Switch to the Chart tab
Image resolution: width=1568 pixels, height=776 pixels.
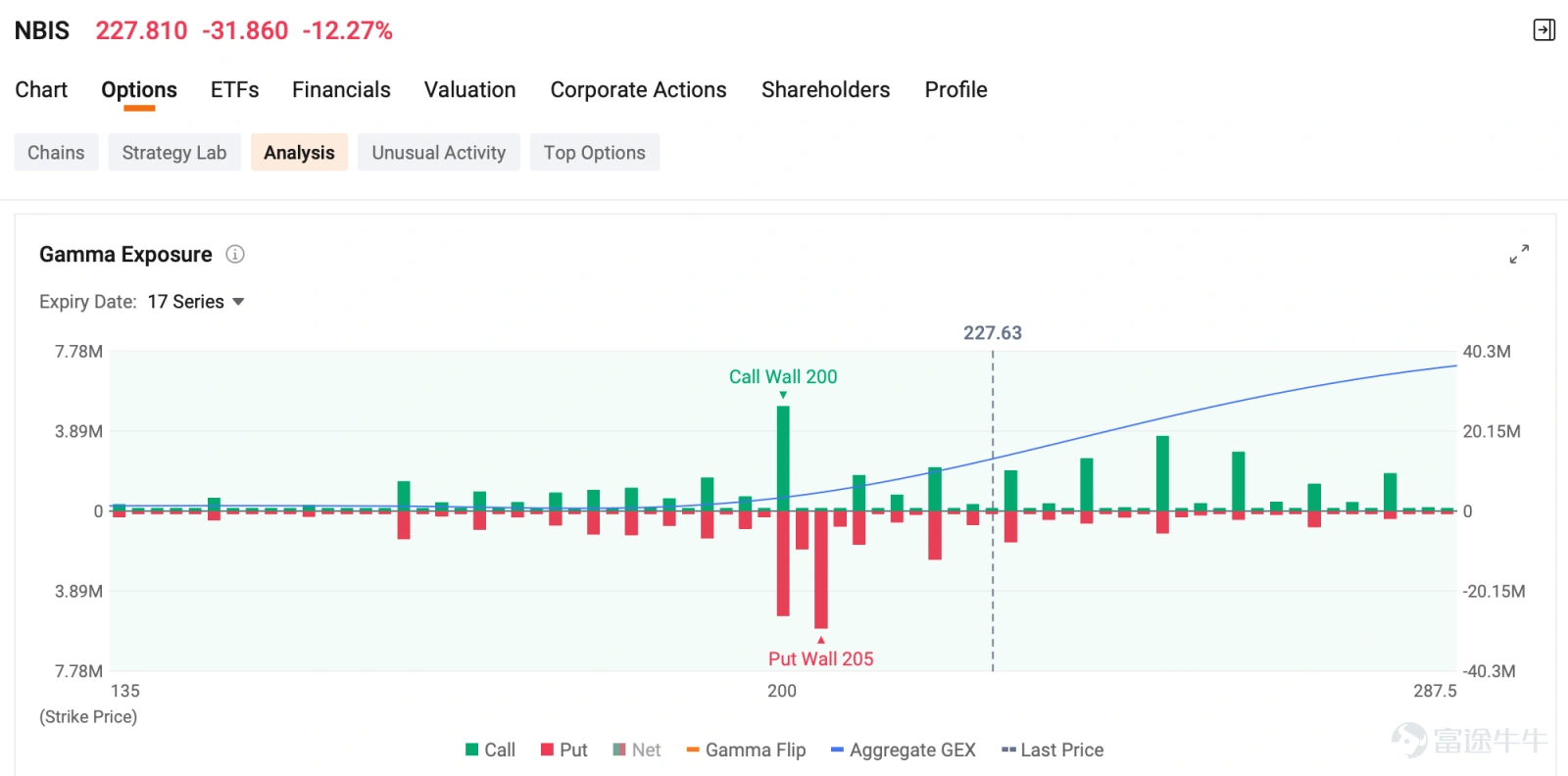(41, 90)
